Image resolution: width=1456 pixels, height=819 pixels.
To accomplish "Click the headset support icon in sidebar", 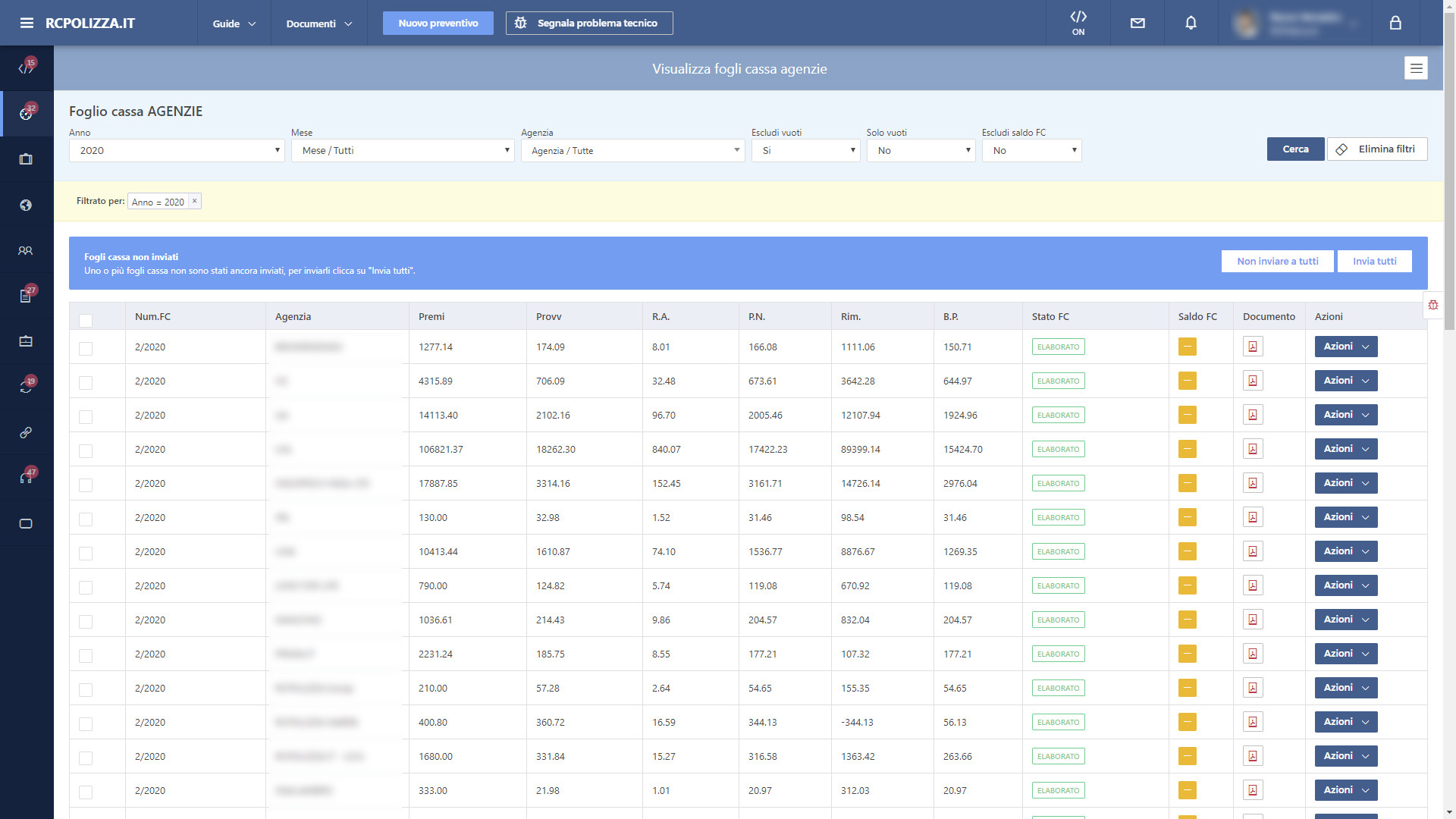I will pyautogui.click(x=26, y=478).
